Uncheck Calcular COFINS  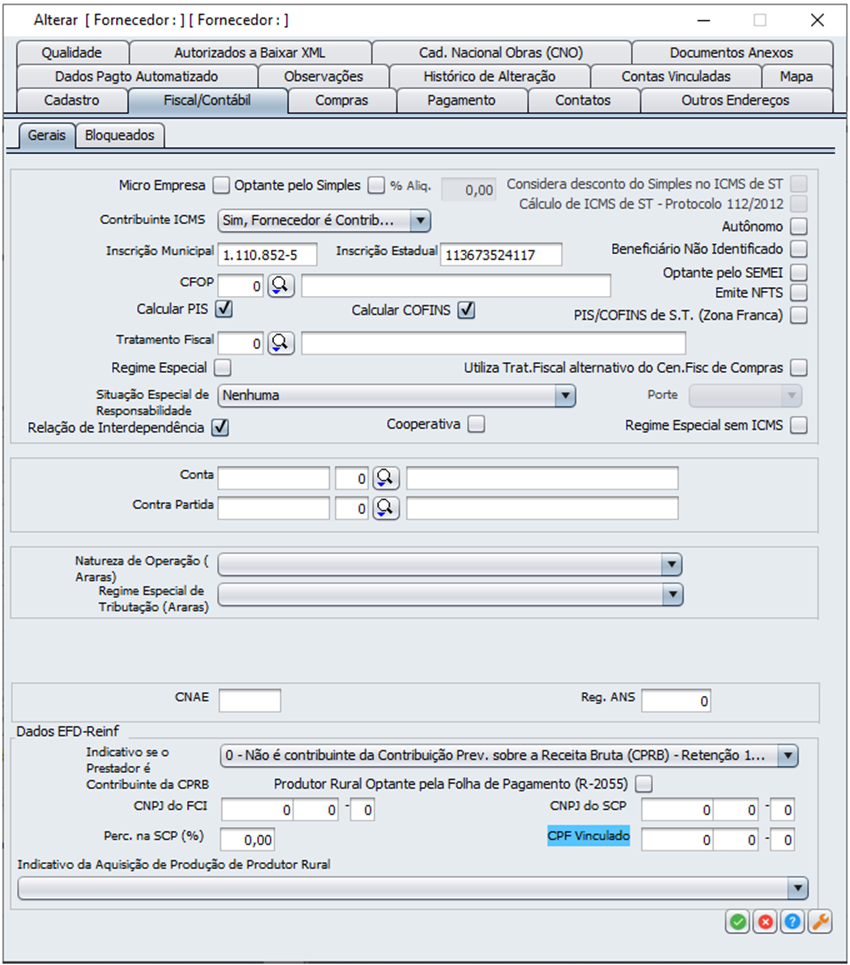(467, 310)
